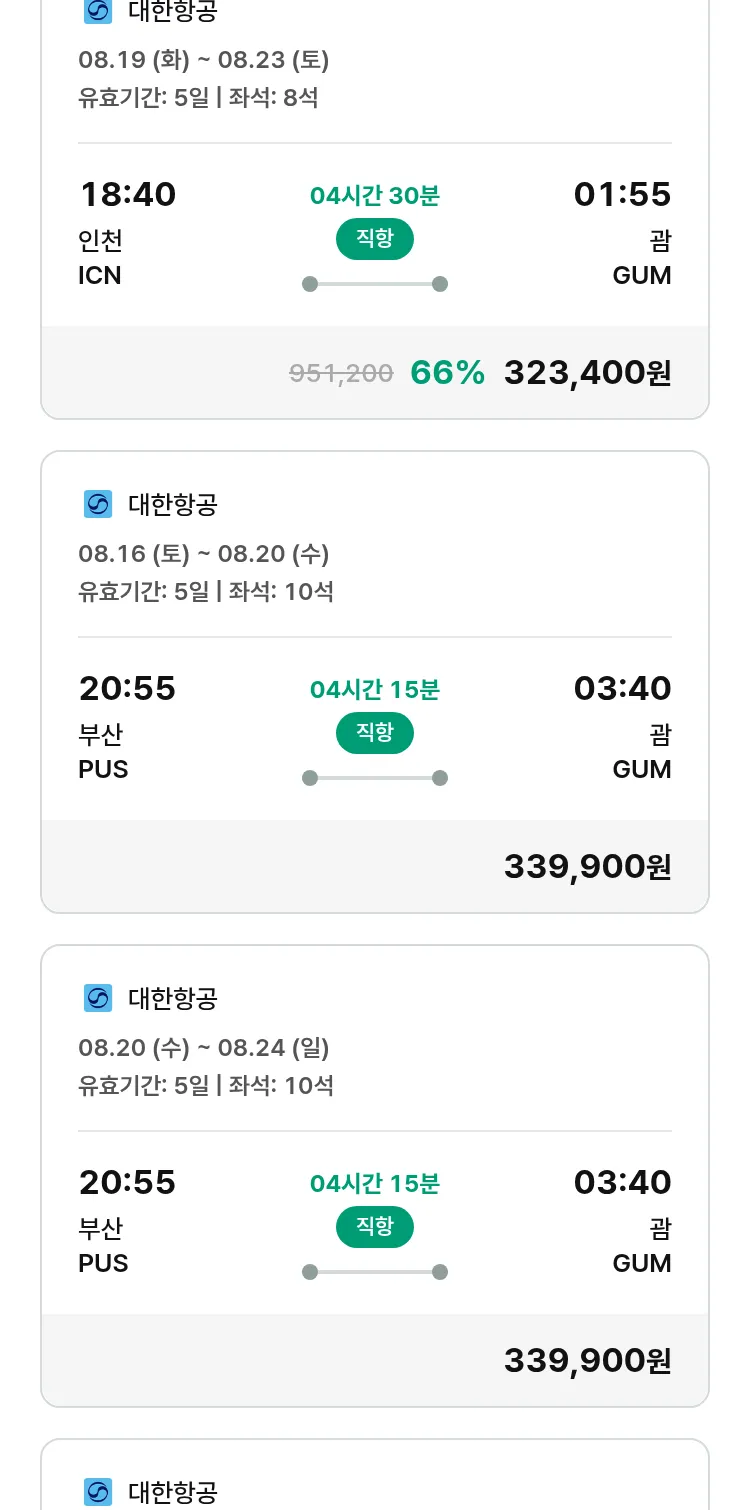Tap the Korean Air logo on the 08.20 (수) ~ 08.24 card
Viewport: 750px width, 1510px height.
(98, 998)
